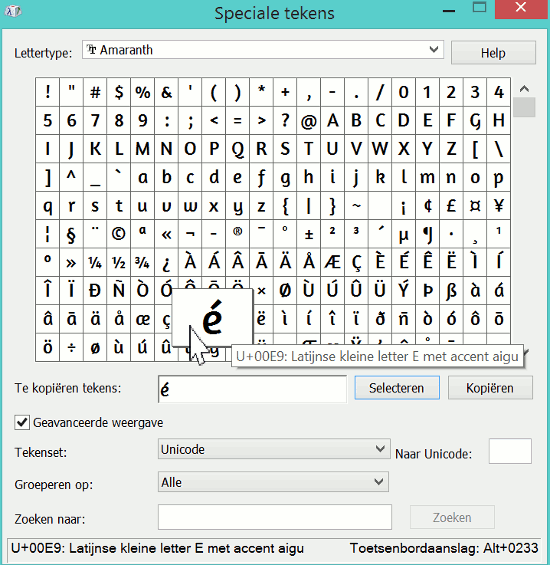The width and height of the screenshot is (550, 565).
Task: Click the character grid scrollbar thumb
Action: click(x=524, y=107)
